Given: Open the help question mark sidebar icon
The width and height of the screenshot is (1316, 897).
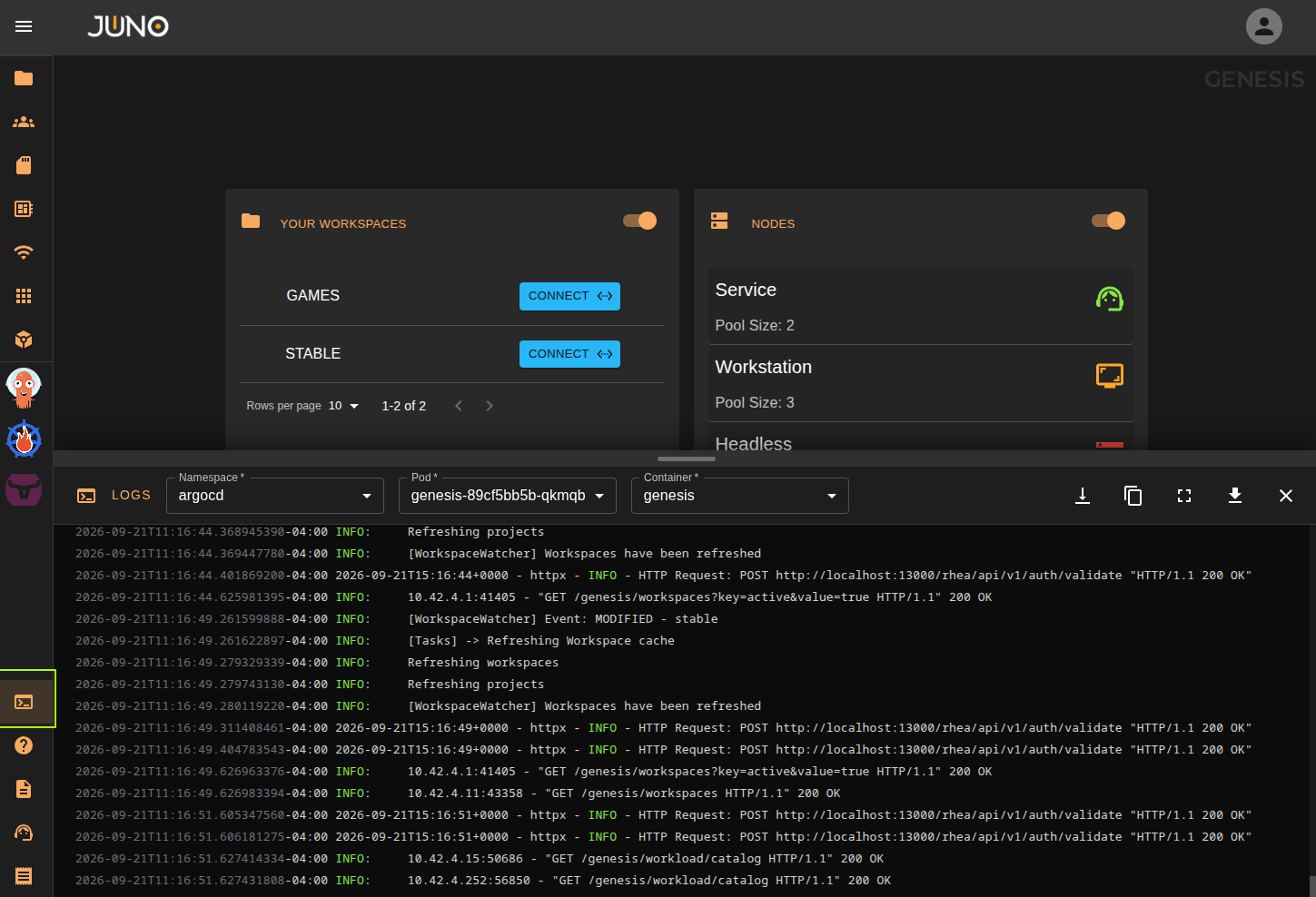Looking at the screenshot, I should [24, 745].
